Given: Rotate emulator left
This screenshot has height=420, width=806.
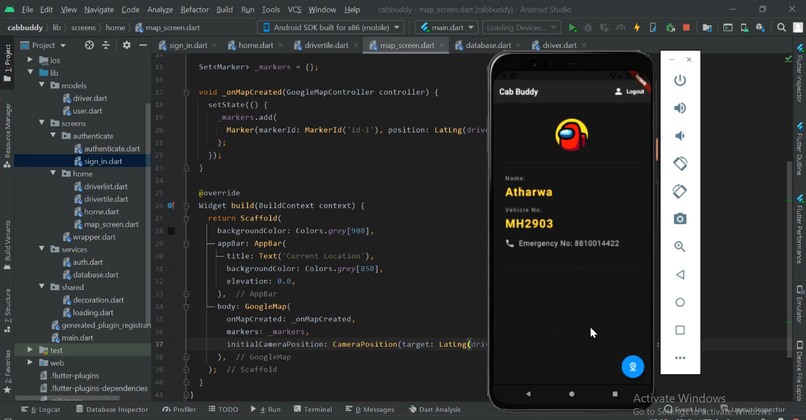Looking at the screenshot, I should click(x=680, y=163).
